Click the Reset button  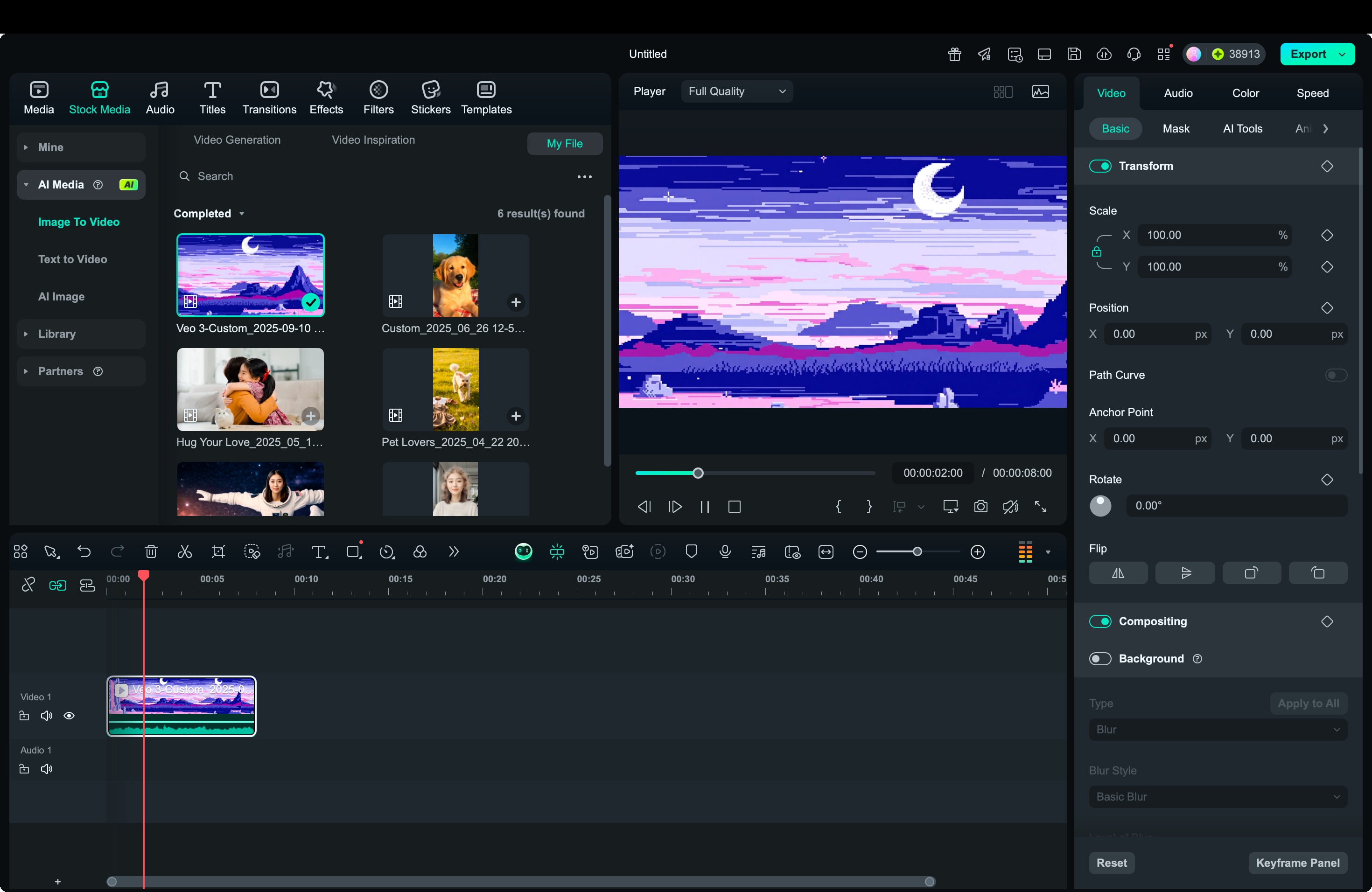tap(1112, 863)
